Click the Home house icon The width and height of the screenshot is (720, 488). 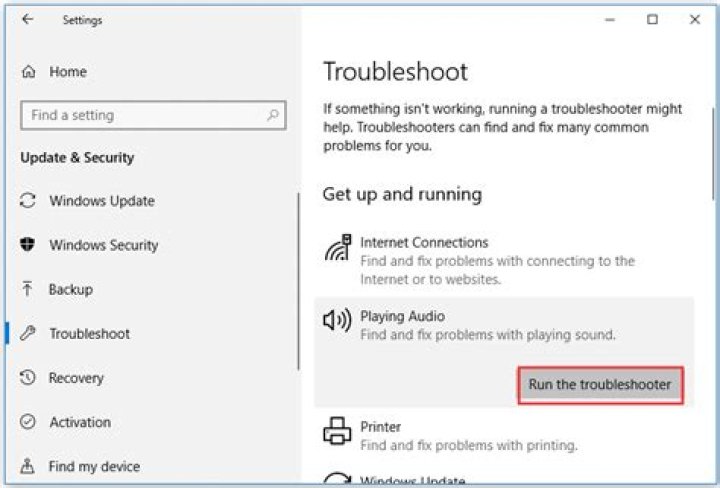(x=28, y=72)
